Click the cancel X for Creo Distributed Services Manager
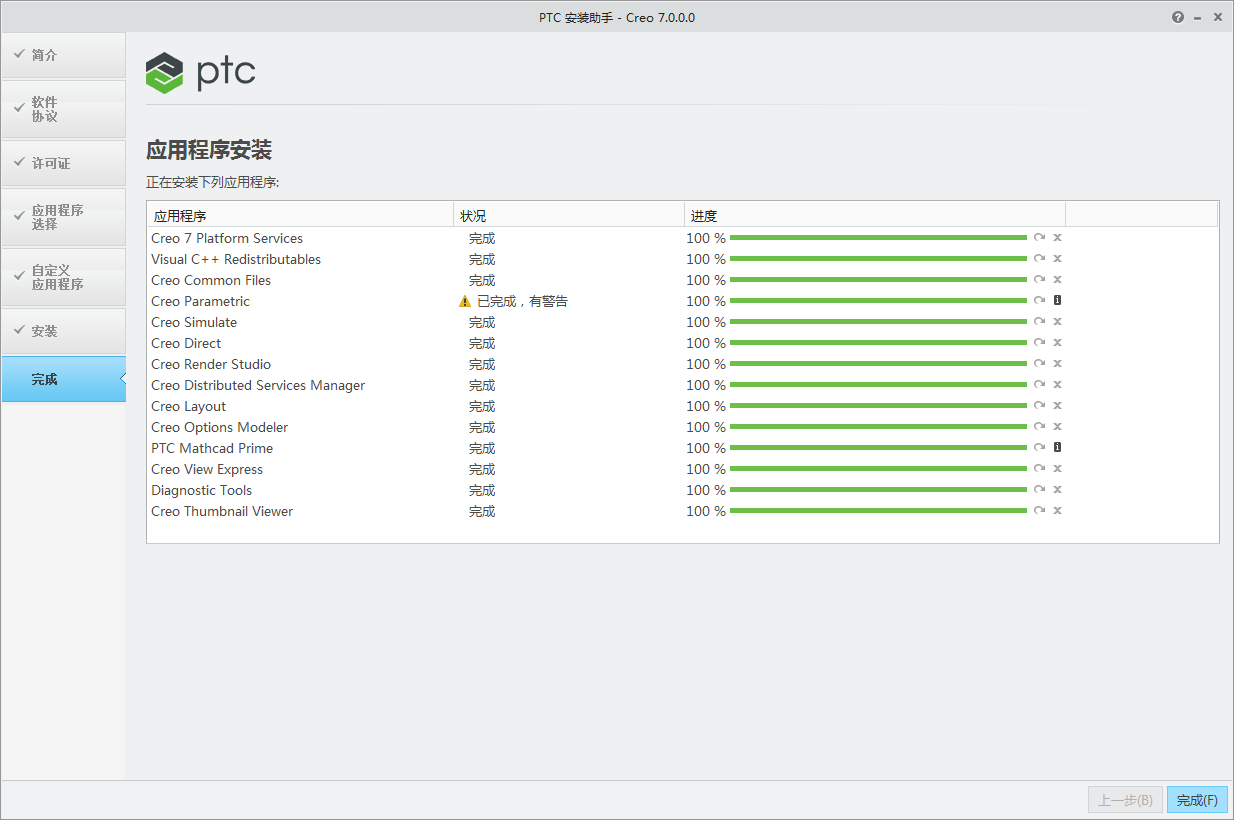 1057,385
